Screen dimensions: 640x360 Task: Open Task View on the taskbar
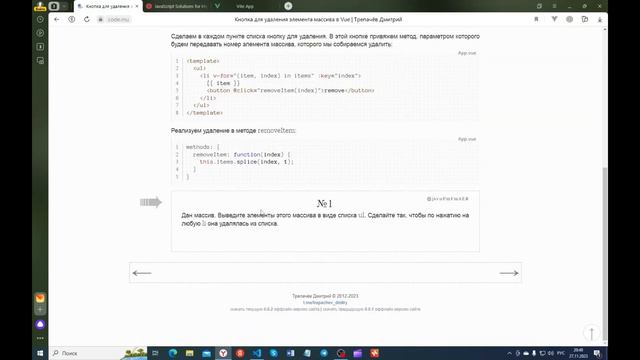(x=156, y=353)
